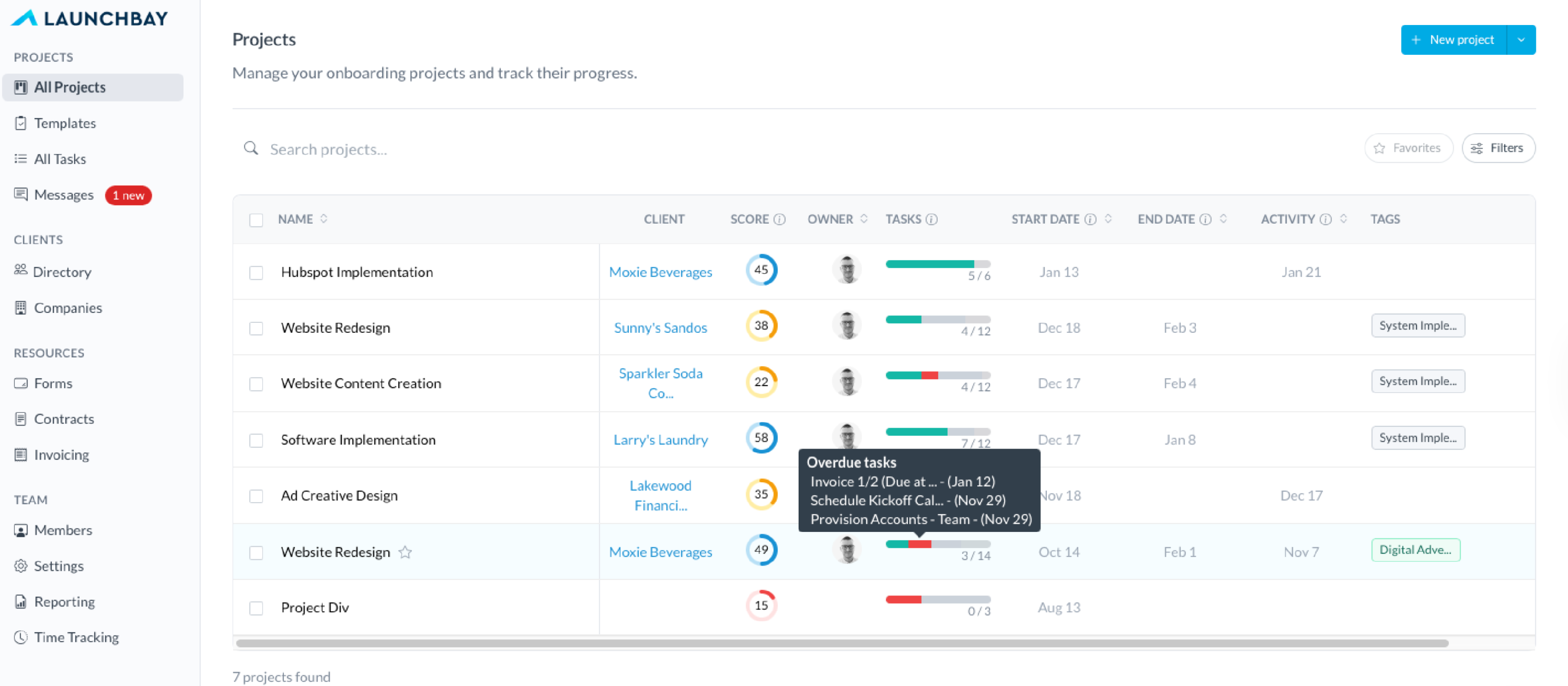Open the Filters button

[x=1498, y=148]
